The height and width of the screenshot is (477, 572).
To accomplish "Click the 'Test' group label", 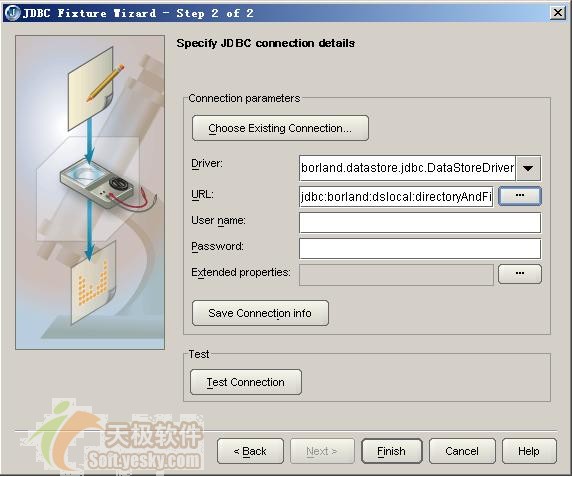I will click(x=199, y=354).
